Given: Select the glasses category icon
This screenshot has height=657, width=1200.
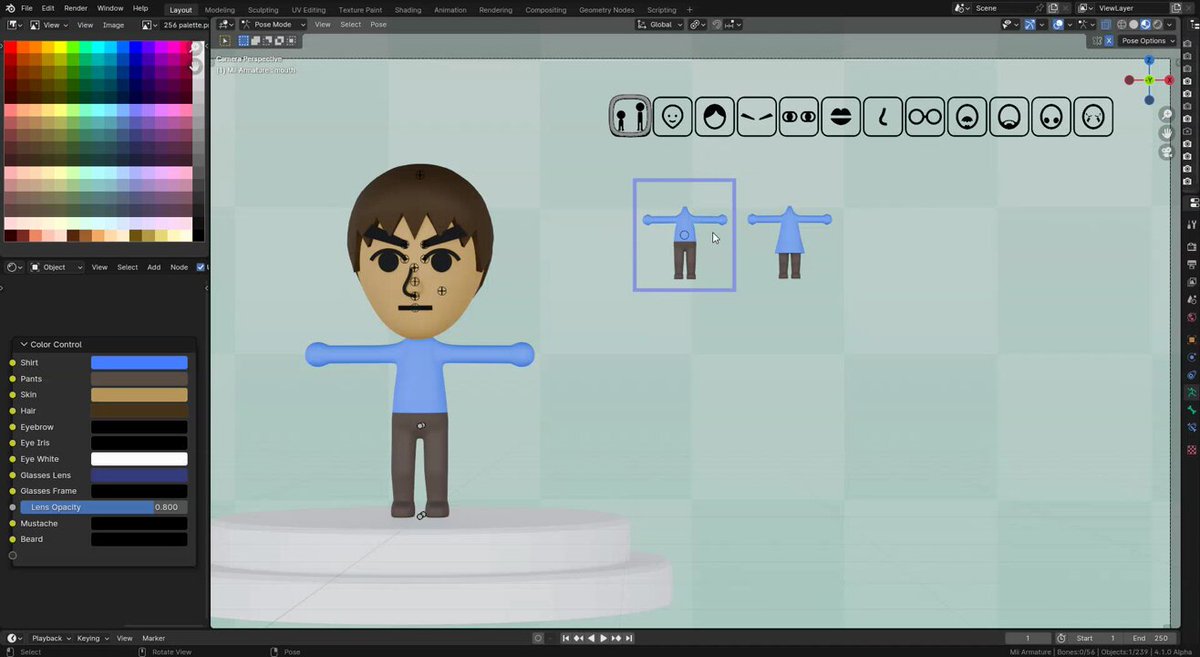Looking at the screenshot, I should click(x=925, y=117).
